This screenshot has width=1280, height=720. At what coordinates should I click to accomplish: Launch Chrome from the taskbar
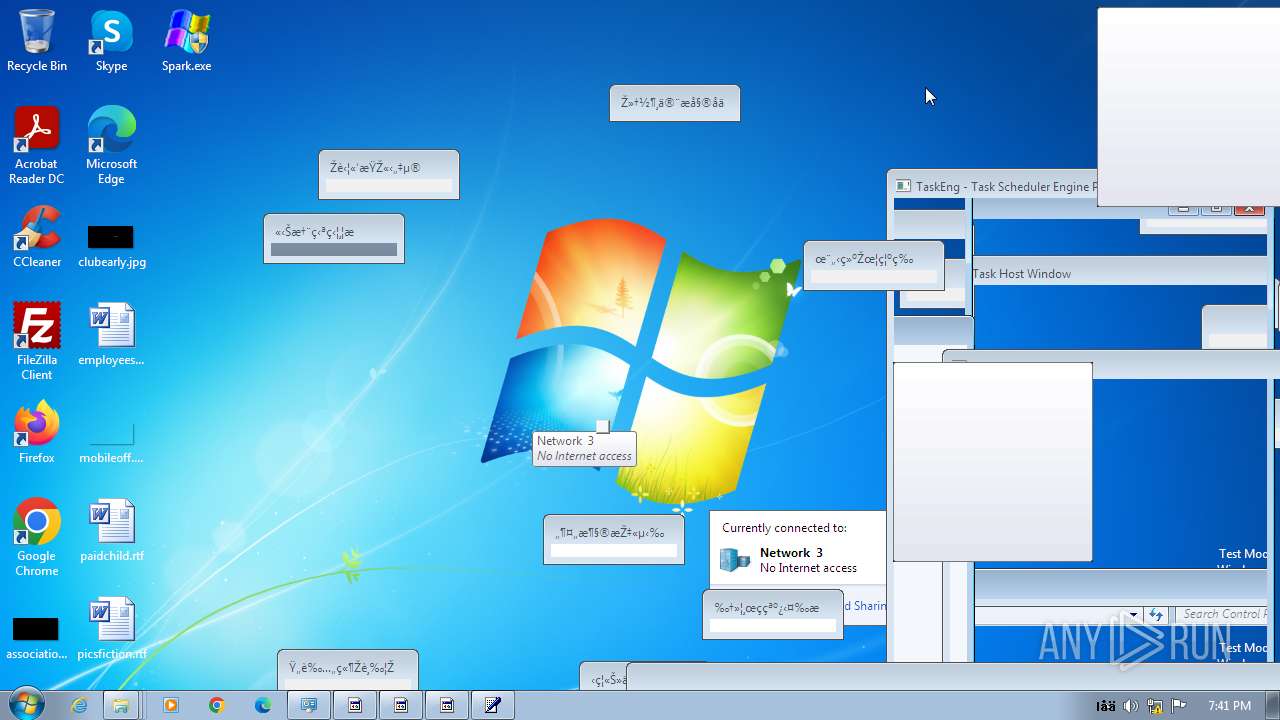click(216, 705)
